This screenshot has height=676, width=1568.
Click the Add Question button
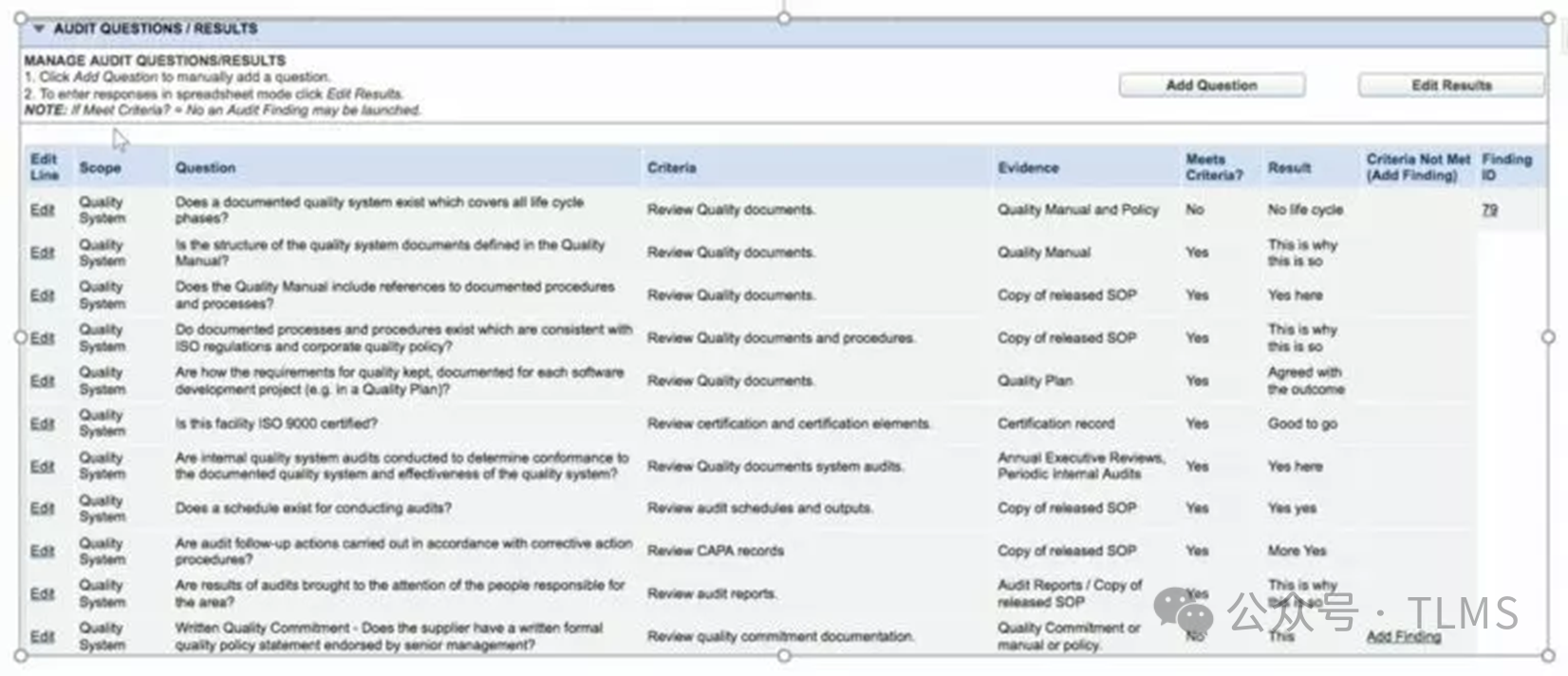[1211, 85]
